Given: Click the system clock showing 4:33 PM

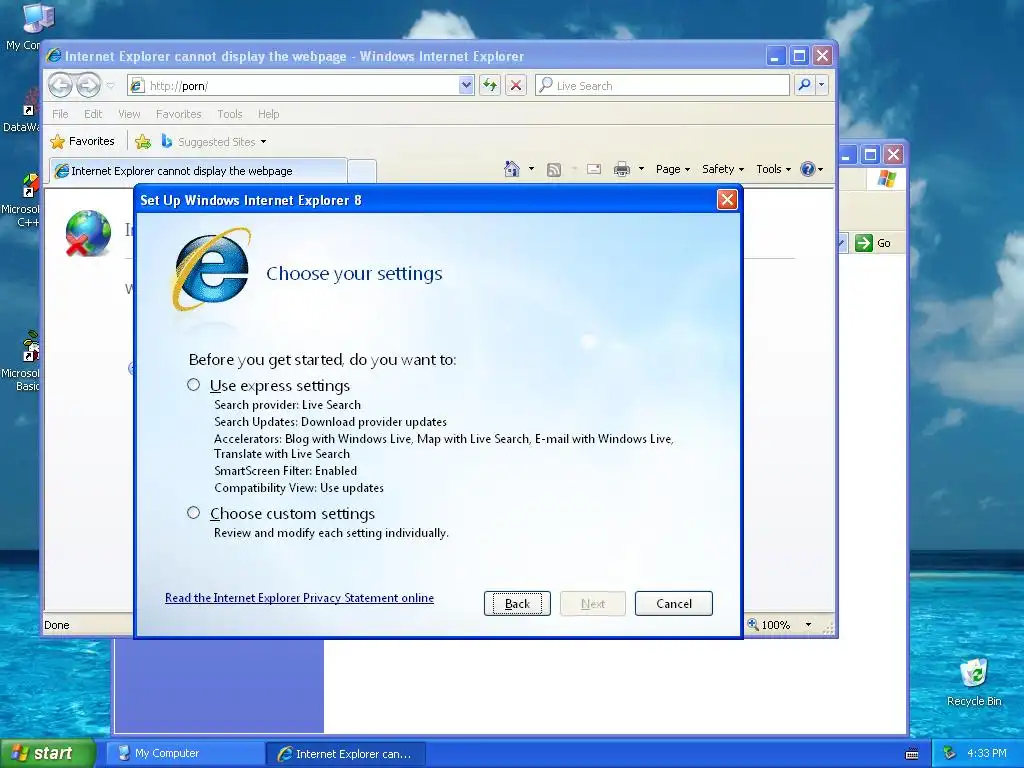Looking at the screenshot, I should [x=987, y=753].
